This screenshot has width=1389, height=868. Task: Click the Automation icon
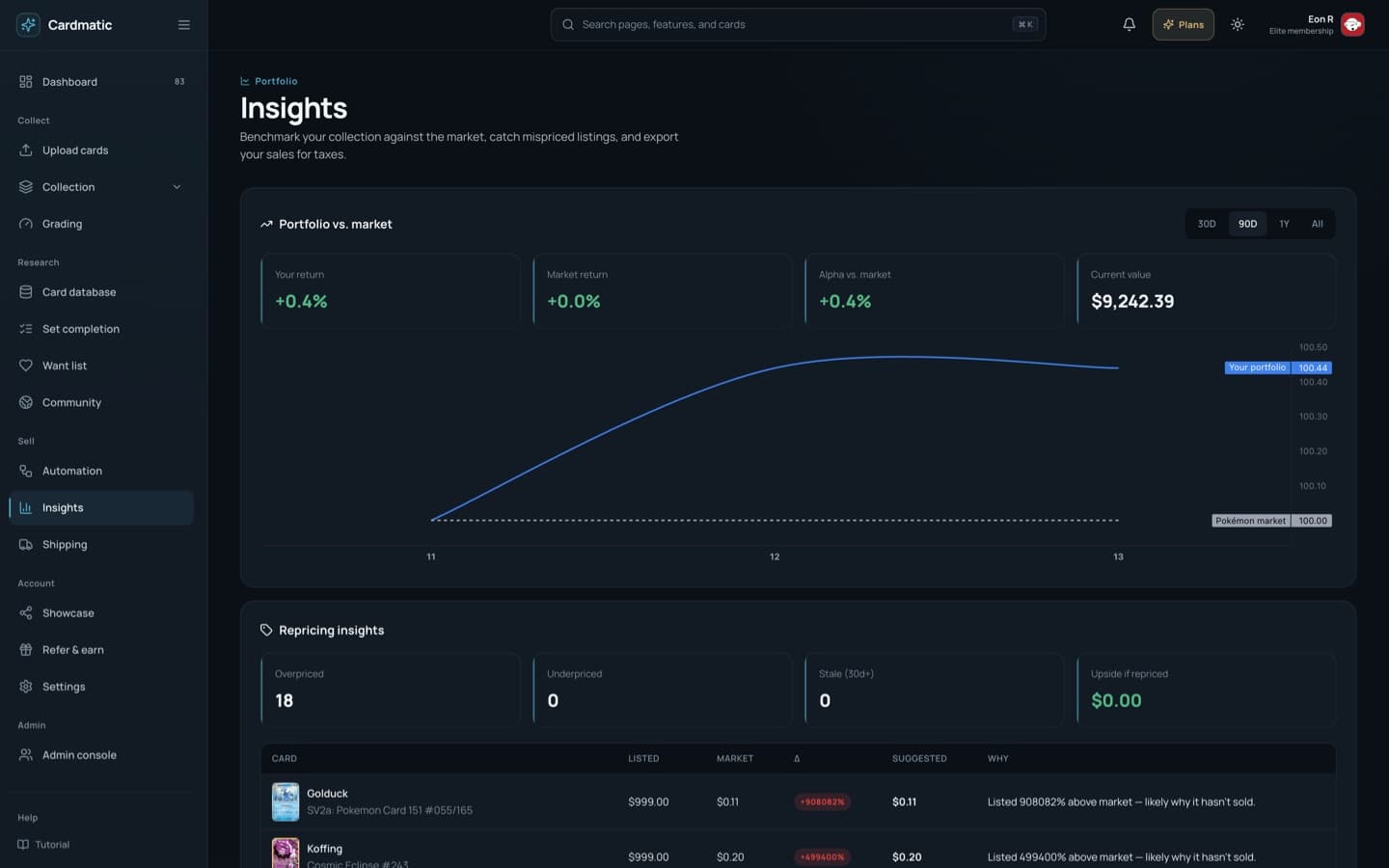[26, 471]
